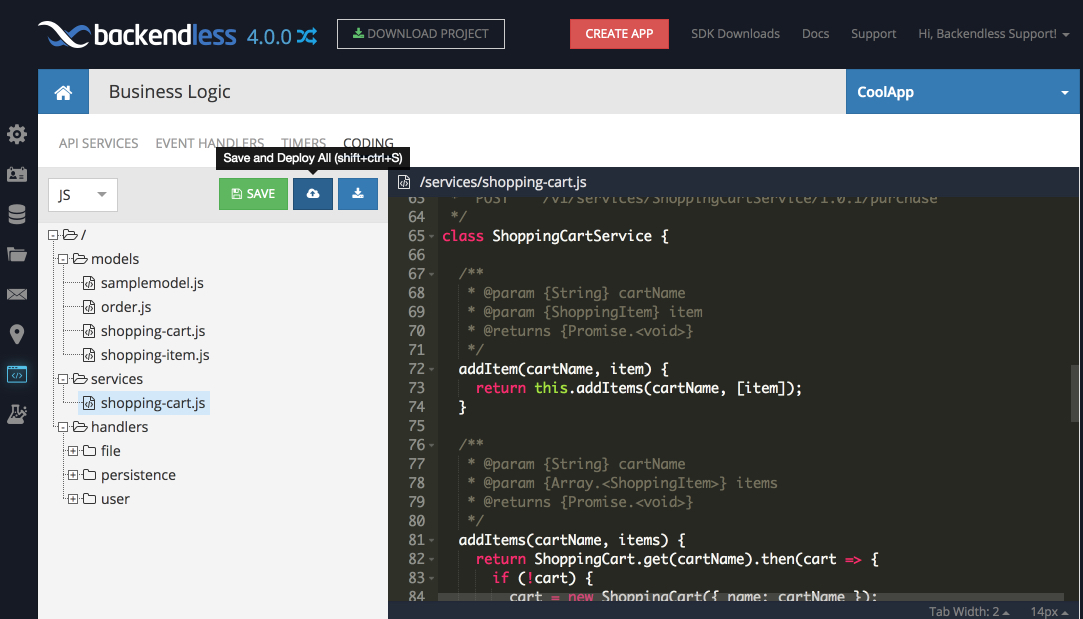Select the persistence folder label

pos(138,475)
